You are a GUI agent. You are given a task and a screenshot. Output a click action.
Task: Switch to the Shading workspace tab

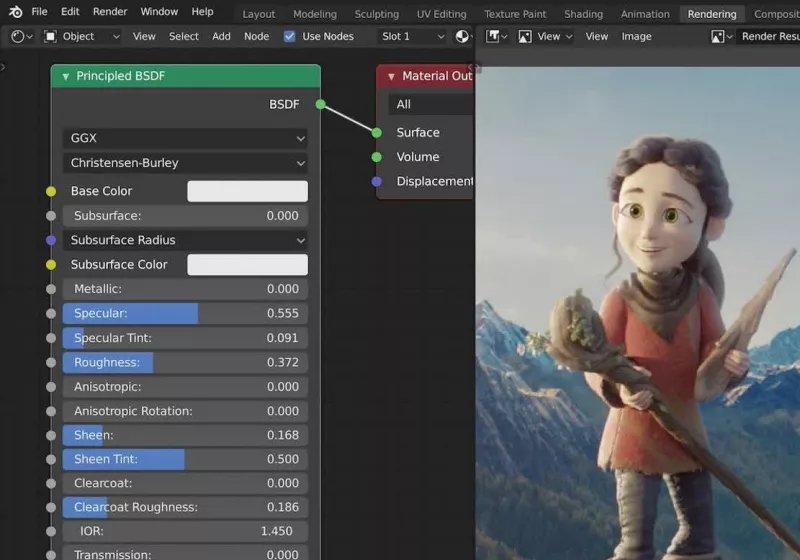[x=583, y=14]
